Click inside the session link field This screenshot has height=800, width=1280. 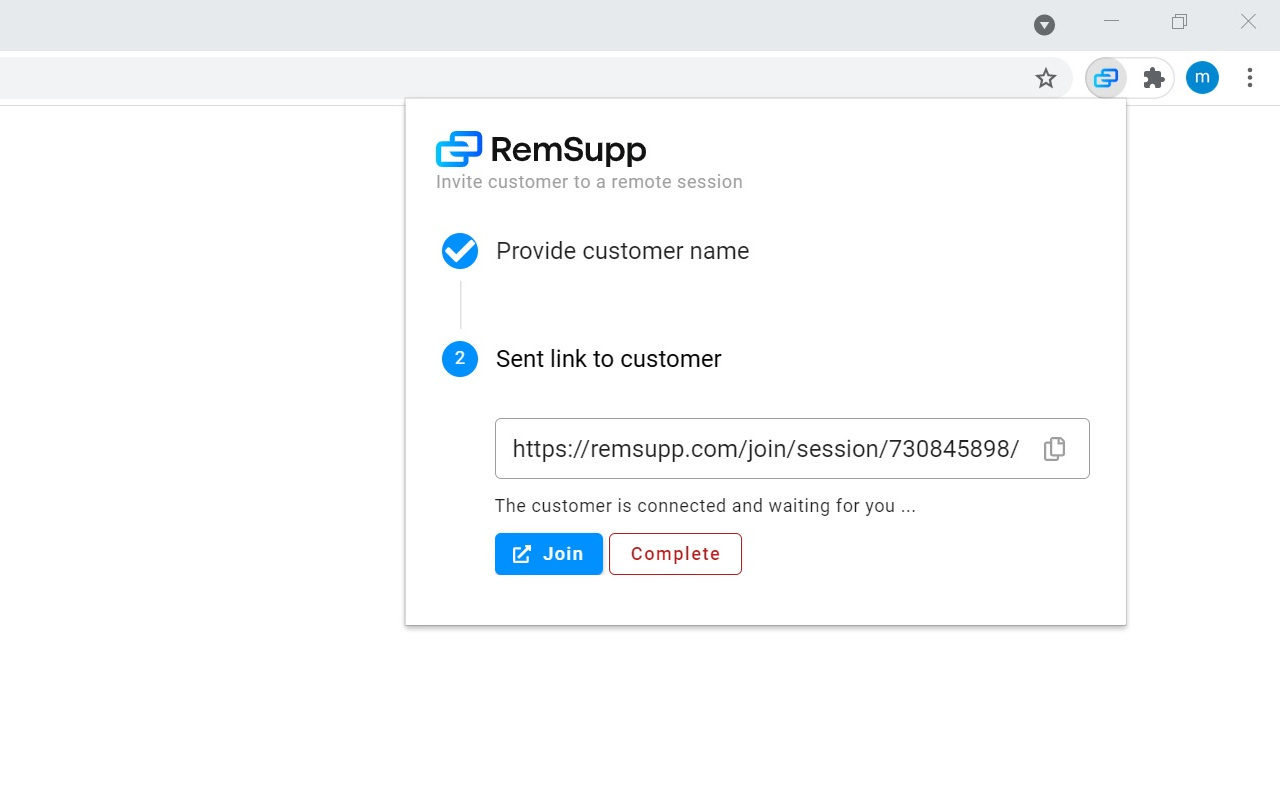pyautogui.click(x=792, y=449)
